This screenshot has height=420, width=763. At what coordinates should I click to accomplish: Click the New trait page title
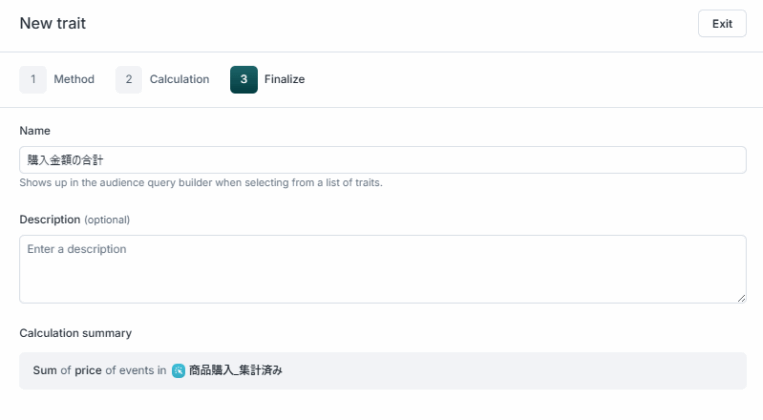pos(52,24)
